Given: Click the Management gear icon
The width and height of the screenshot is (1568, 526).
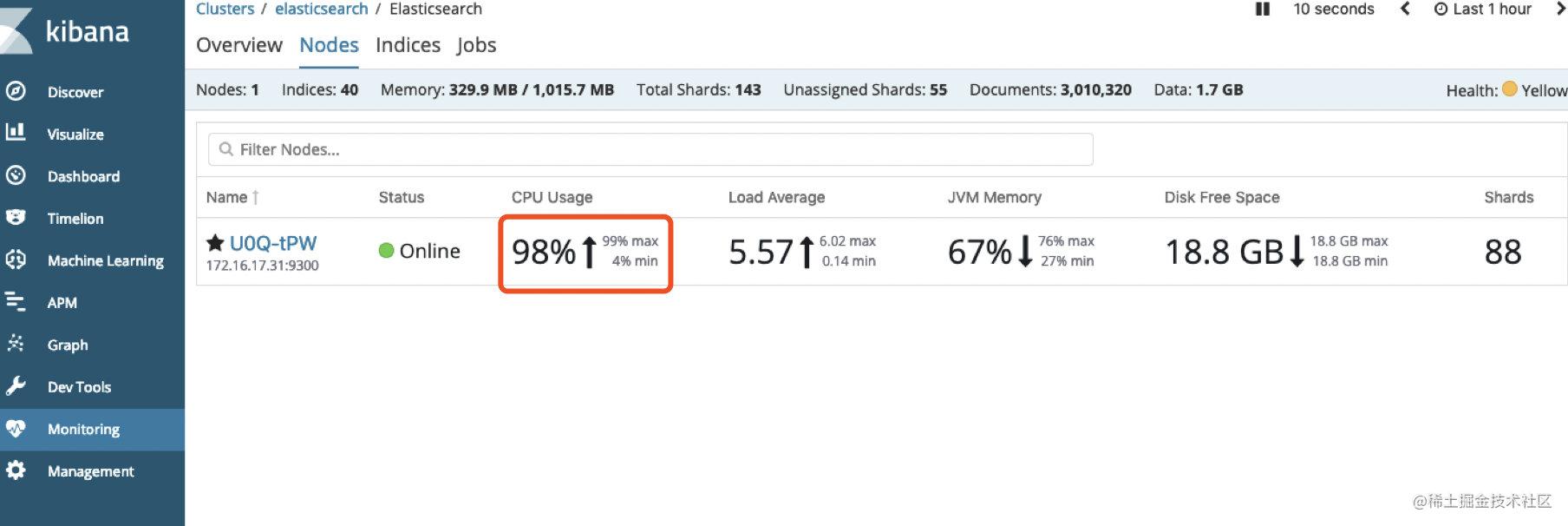Looking at the screenshot, I should tap(16, 470).
